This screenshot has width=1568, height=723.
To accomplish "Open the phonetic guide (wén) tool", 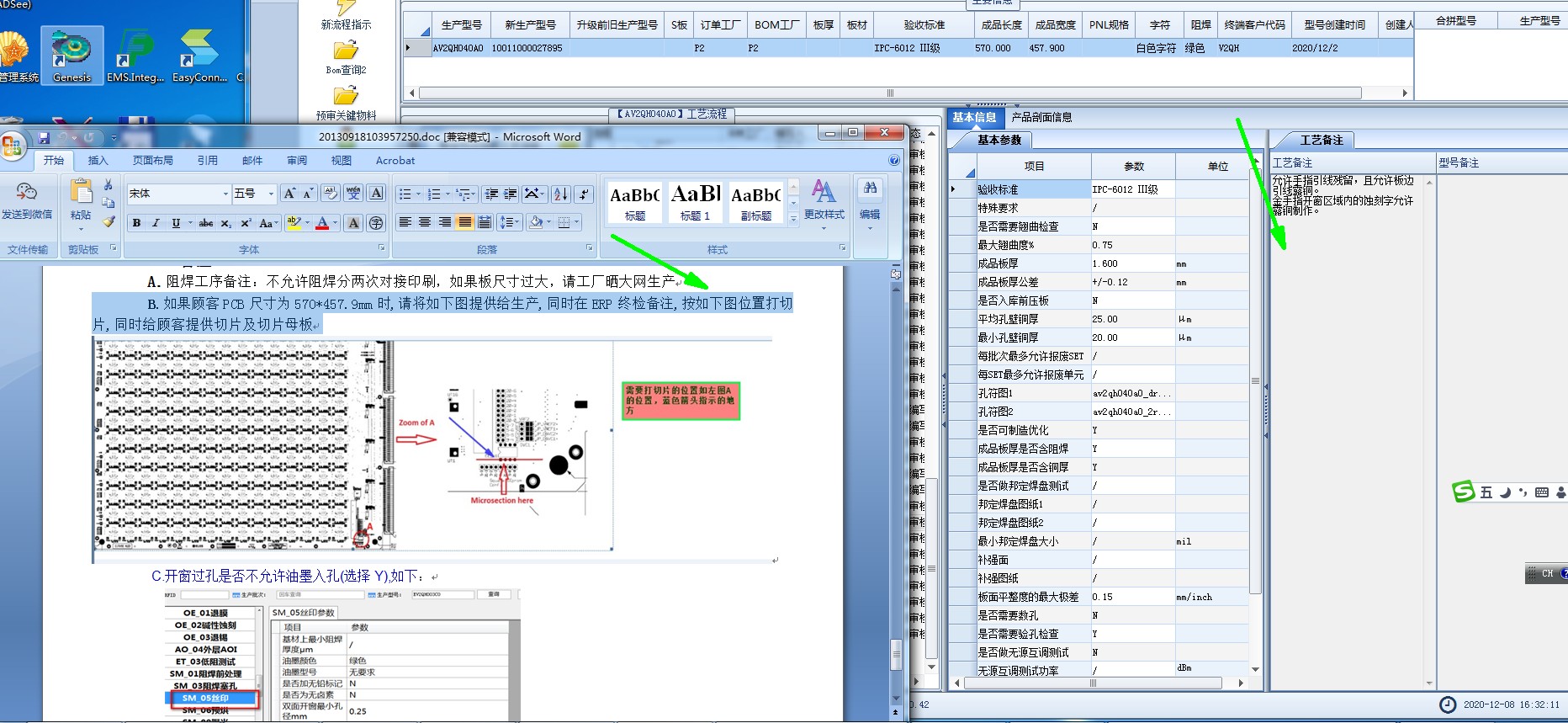I will click(x=353, y=194).
